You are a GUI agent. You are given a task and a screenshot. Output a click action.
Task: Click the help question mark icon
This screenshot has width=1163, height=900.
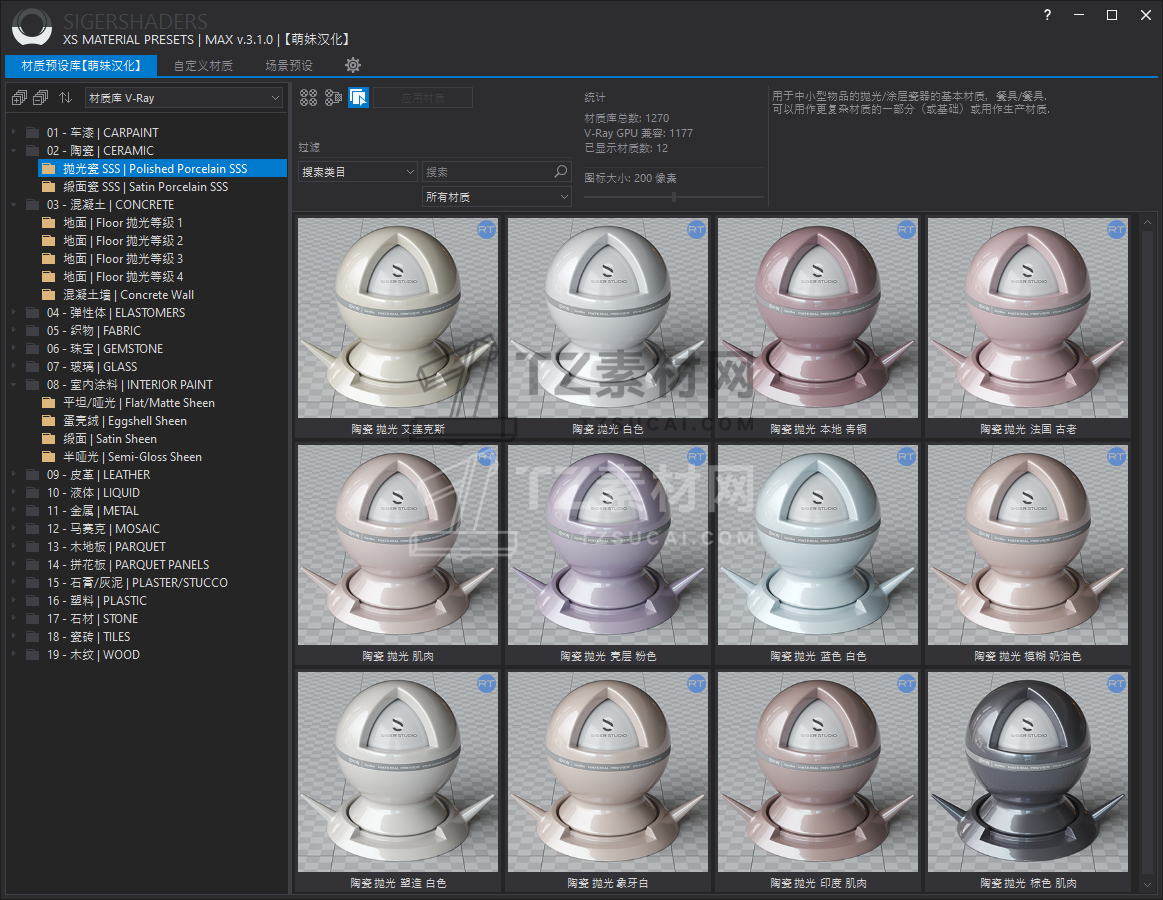click(1047, 15)
